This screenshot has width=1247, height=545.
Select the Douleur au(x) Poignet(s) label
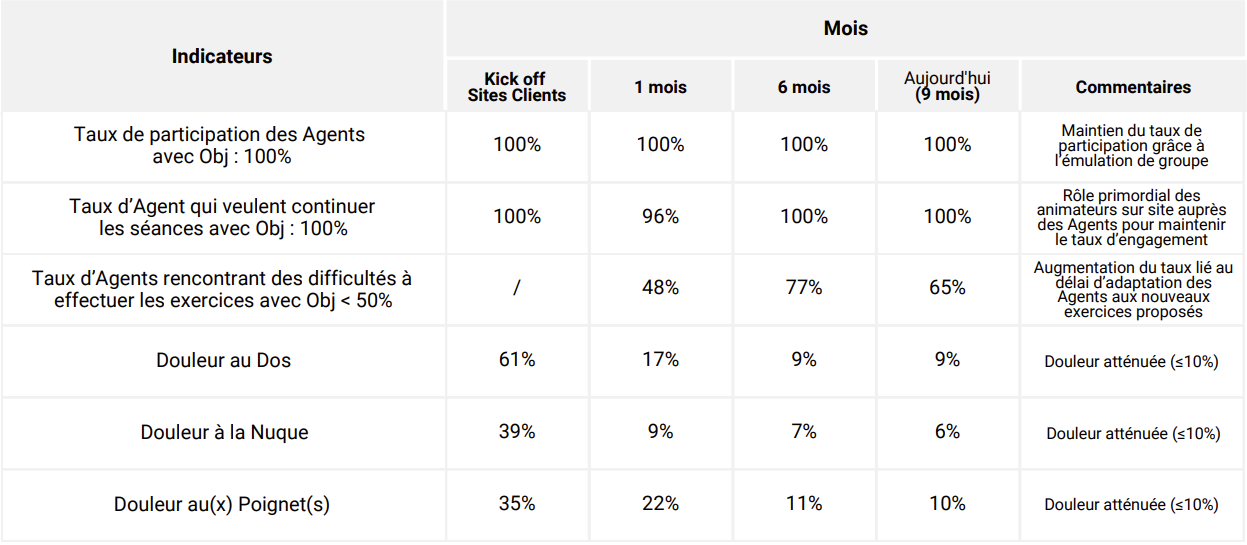point(222,504)
